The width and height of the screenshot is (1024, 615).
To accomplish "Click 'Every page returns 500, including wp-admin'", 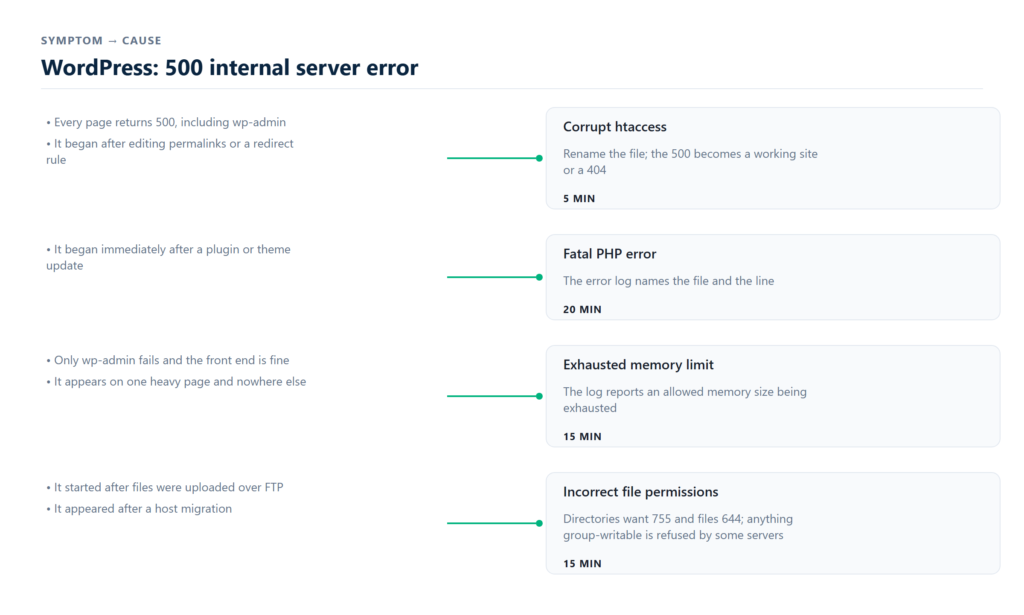I will (166, 122).
